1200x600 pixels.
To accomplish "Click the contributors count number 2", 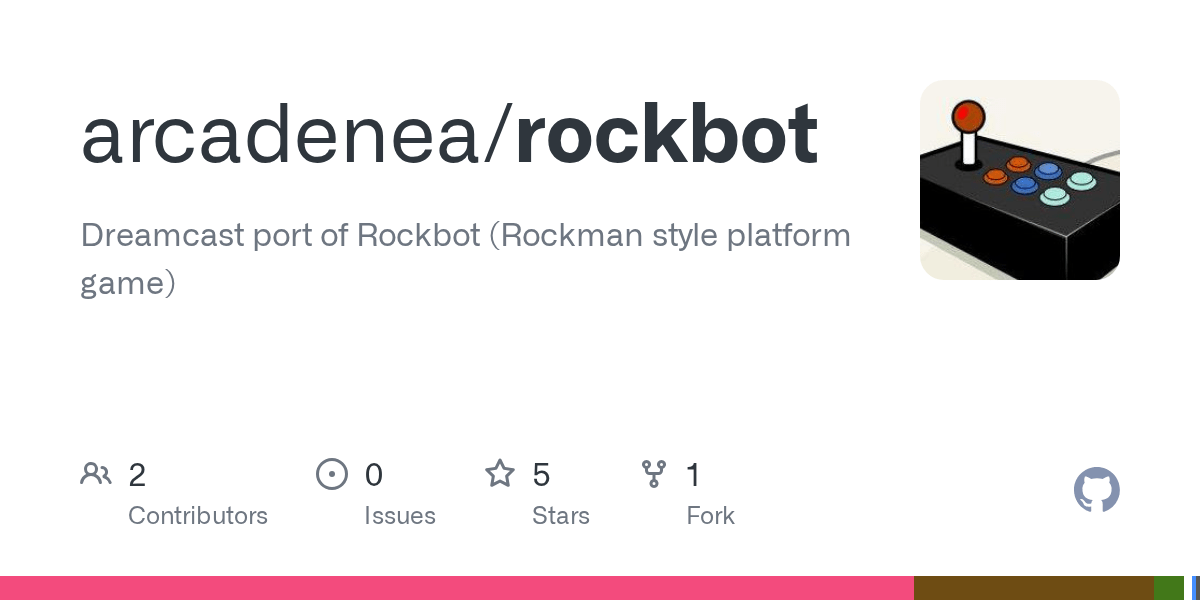I will coord(137,474).
